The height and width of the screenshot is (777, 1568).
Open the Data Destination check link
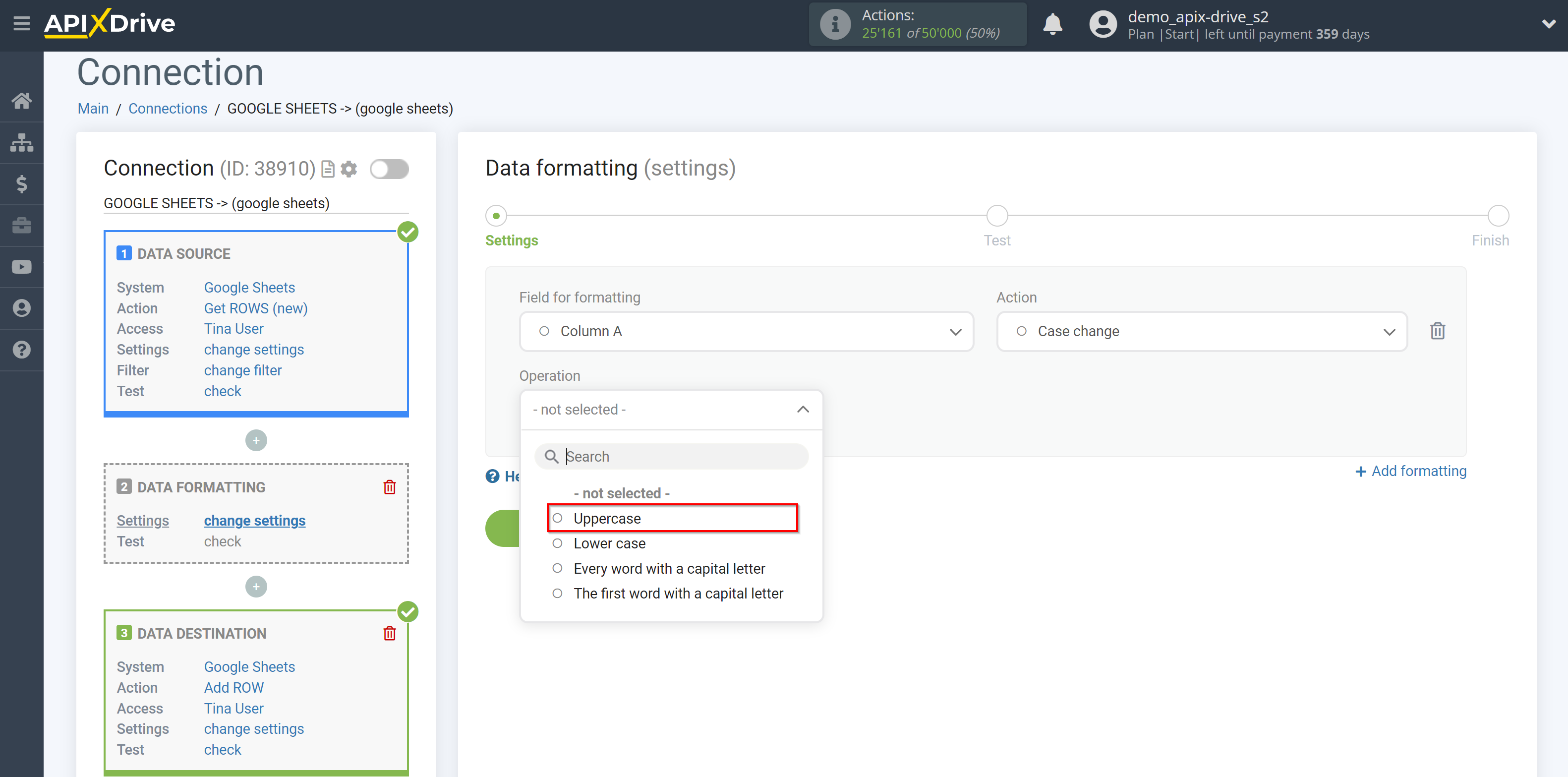(x=222, y=749)
